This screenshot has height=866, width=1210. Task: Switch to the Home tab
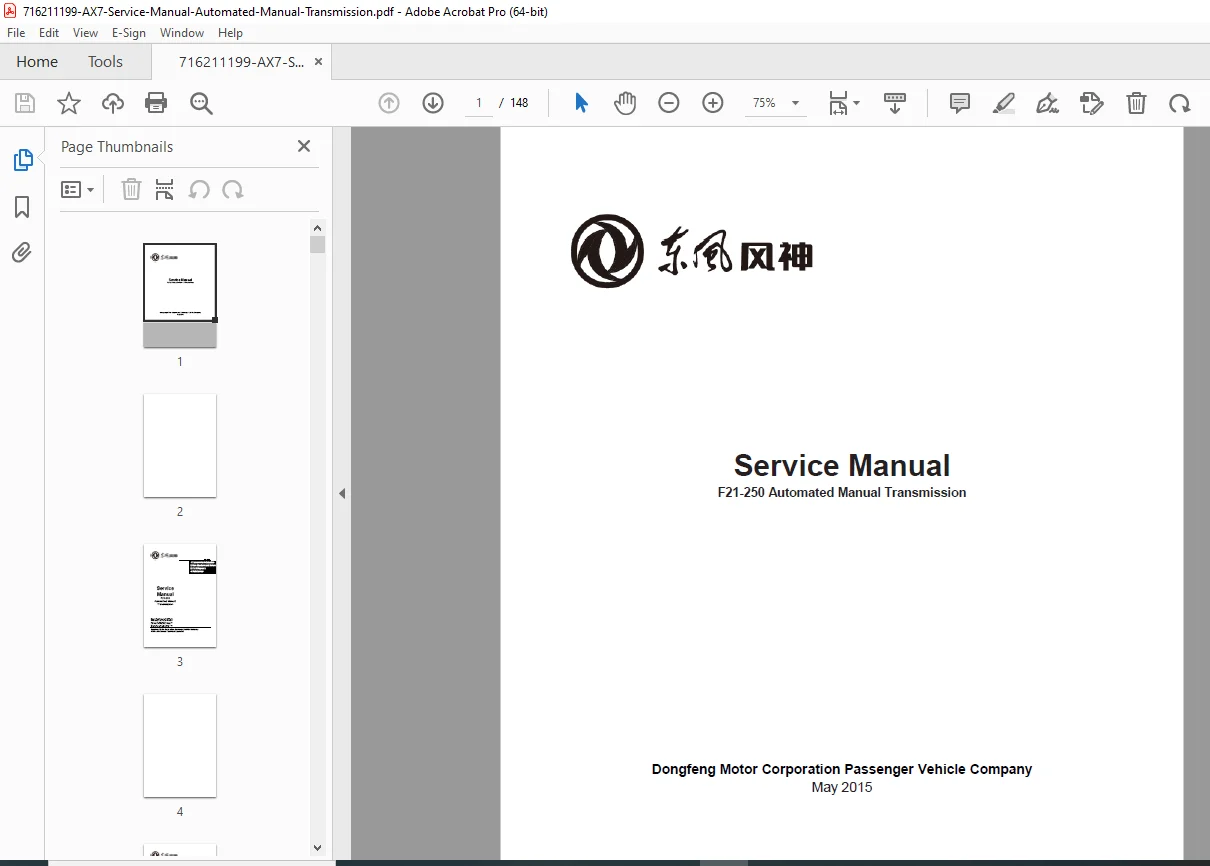point(37,62)
